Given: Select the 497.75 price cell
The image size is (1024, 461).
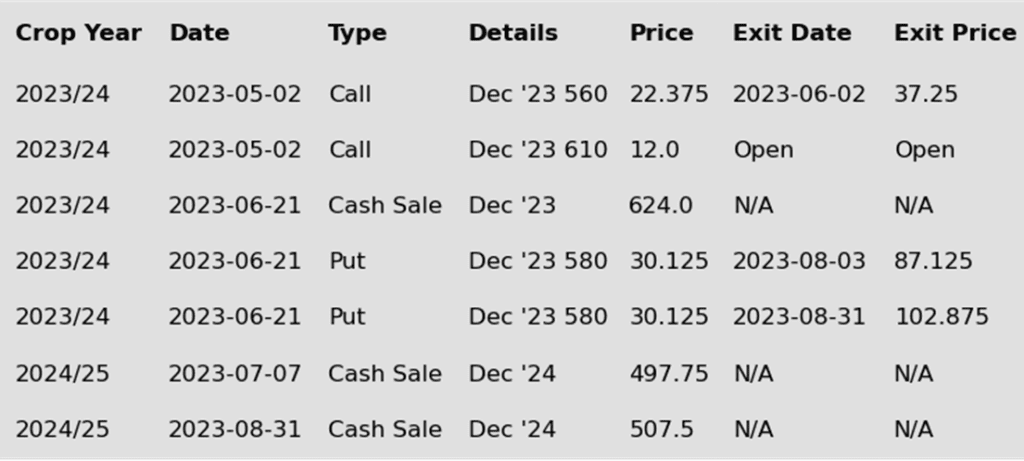Looking at the screenshot, I should [669, 374].
